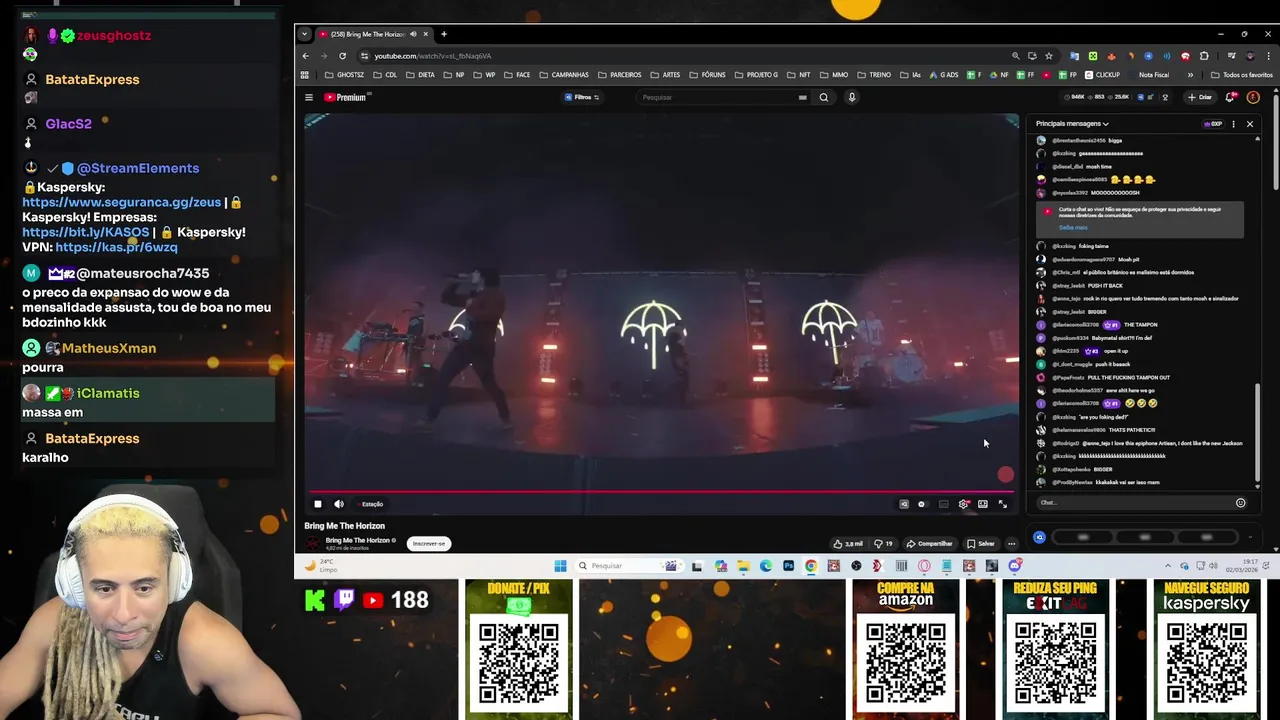1280x720 pixels.
Task: Open the emoji picker in chat
Action: point(1241,503)
